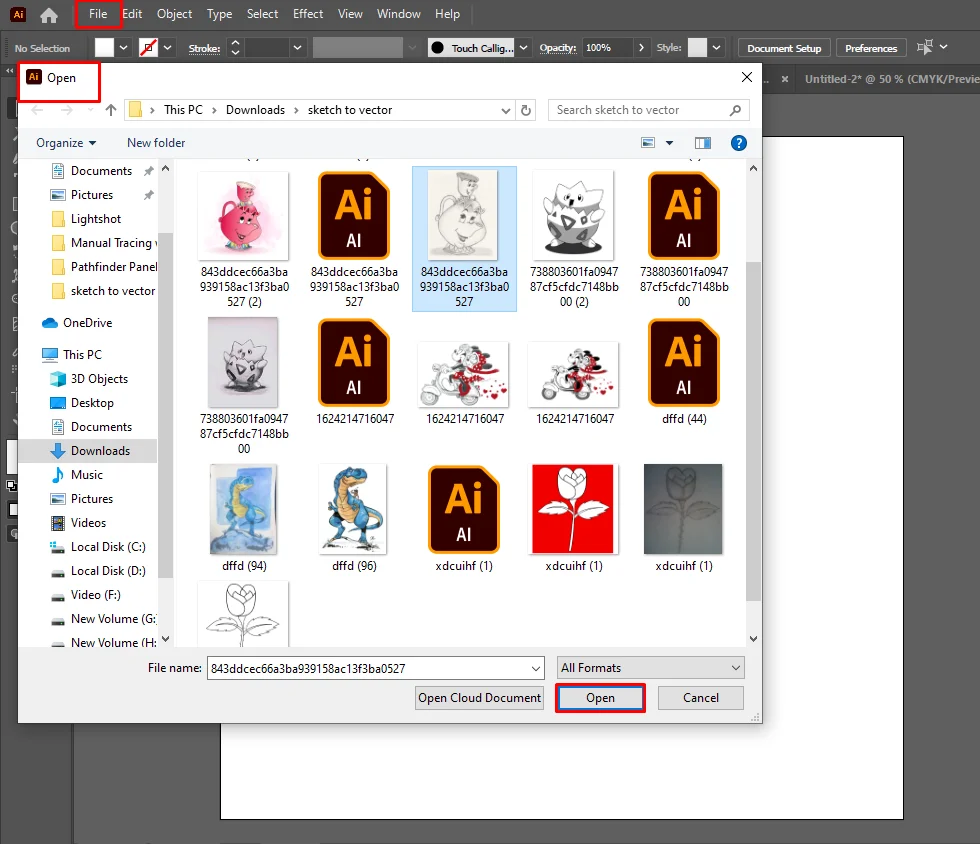
Task: Click the Back navigation arrow in dialog
Action: [x=37, y=110]
